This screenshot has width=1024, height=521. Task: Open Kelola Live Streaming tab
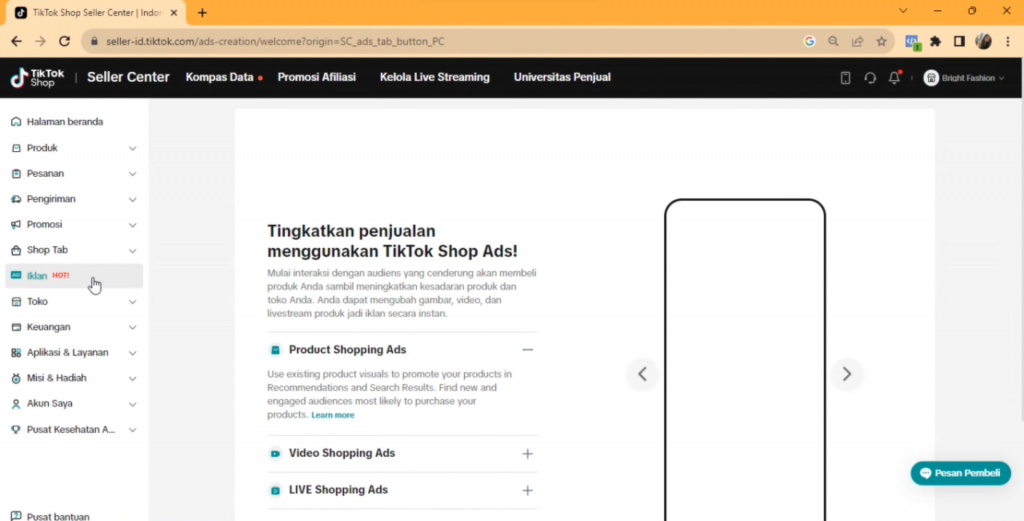point(434,77)
